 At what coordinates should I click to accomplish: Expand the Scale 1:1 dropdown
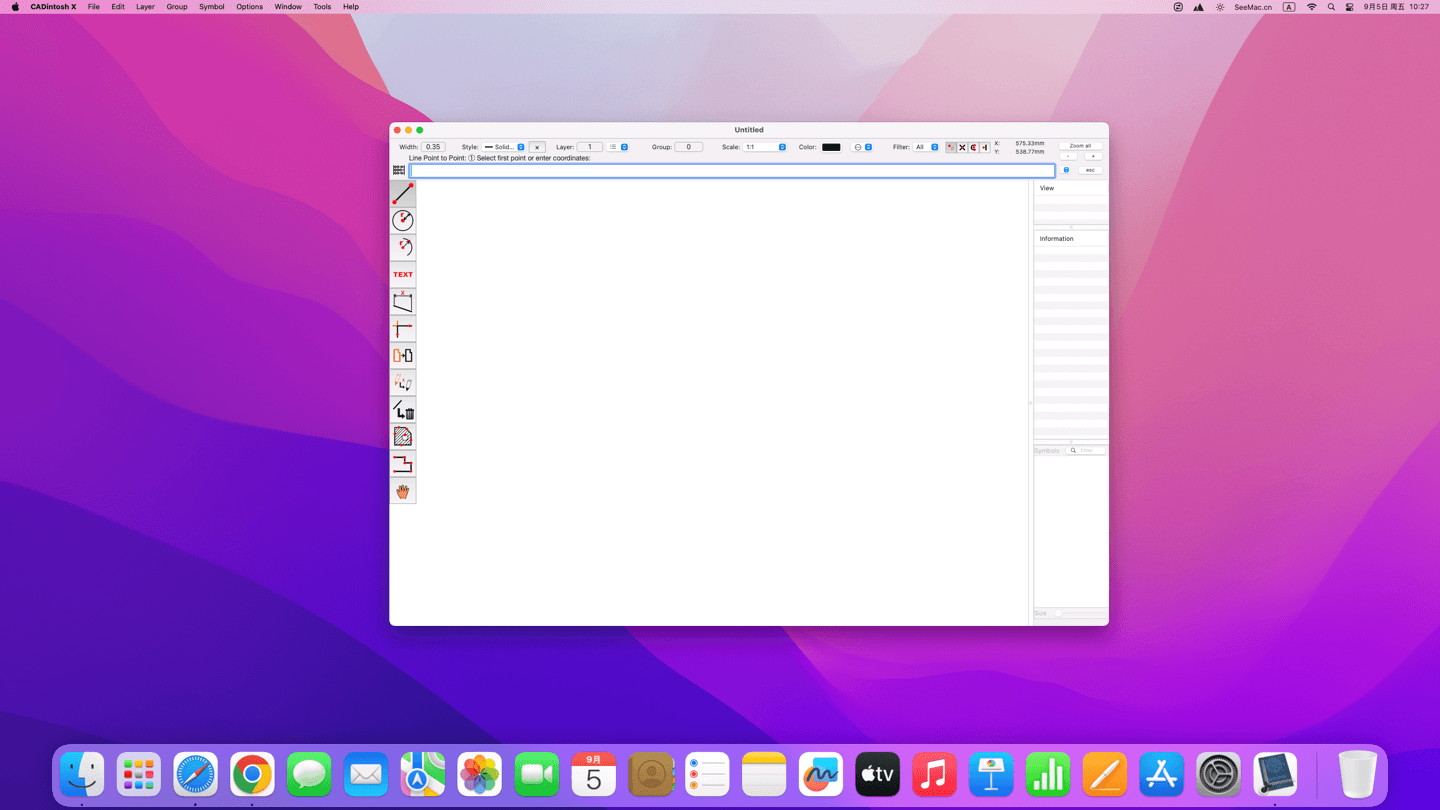pos(765,147)
